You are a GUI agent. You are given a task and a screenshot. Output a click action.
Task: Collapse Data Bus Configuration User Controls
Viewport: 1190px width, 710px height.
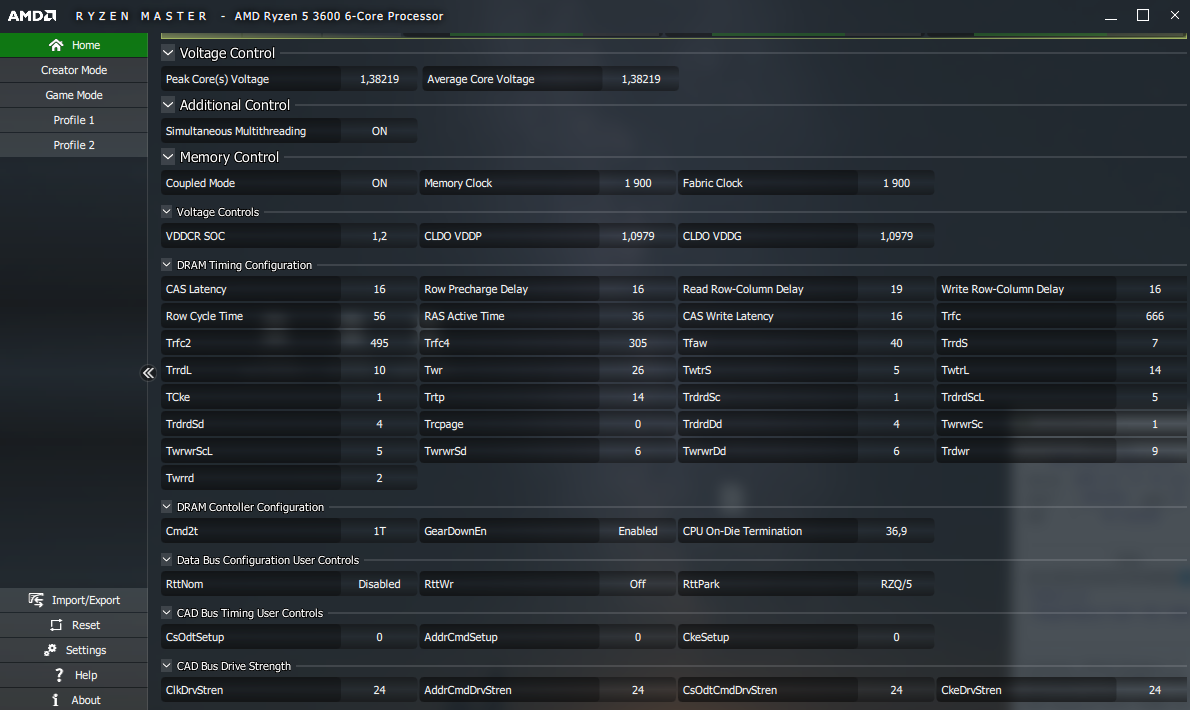click(x=167, y=560)
